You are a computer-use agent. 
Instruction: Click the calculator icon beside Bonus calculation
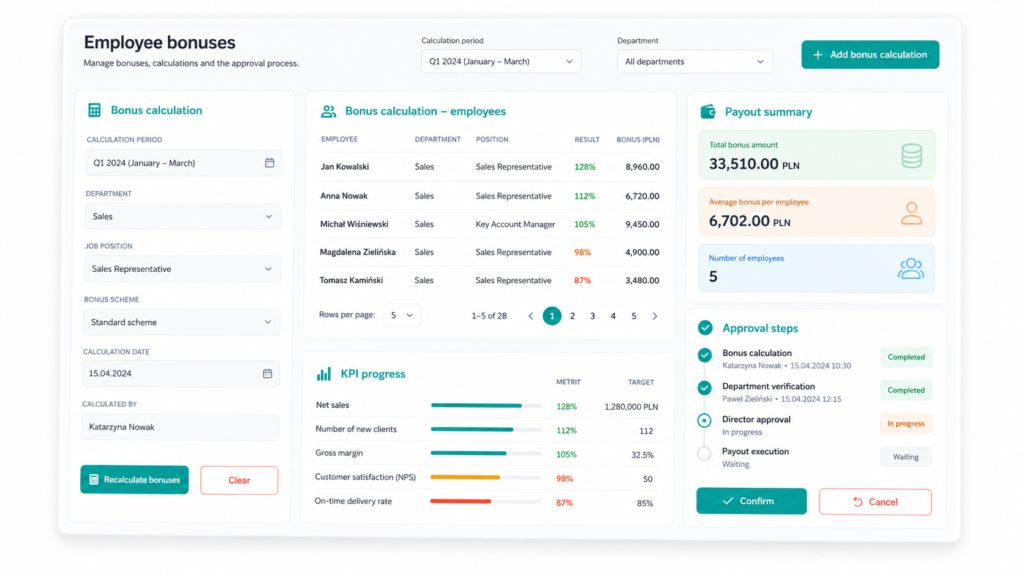pyautogui.click(x=94, y=110)
